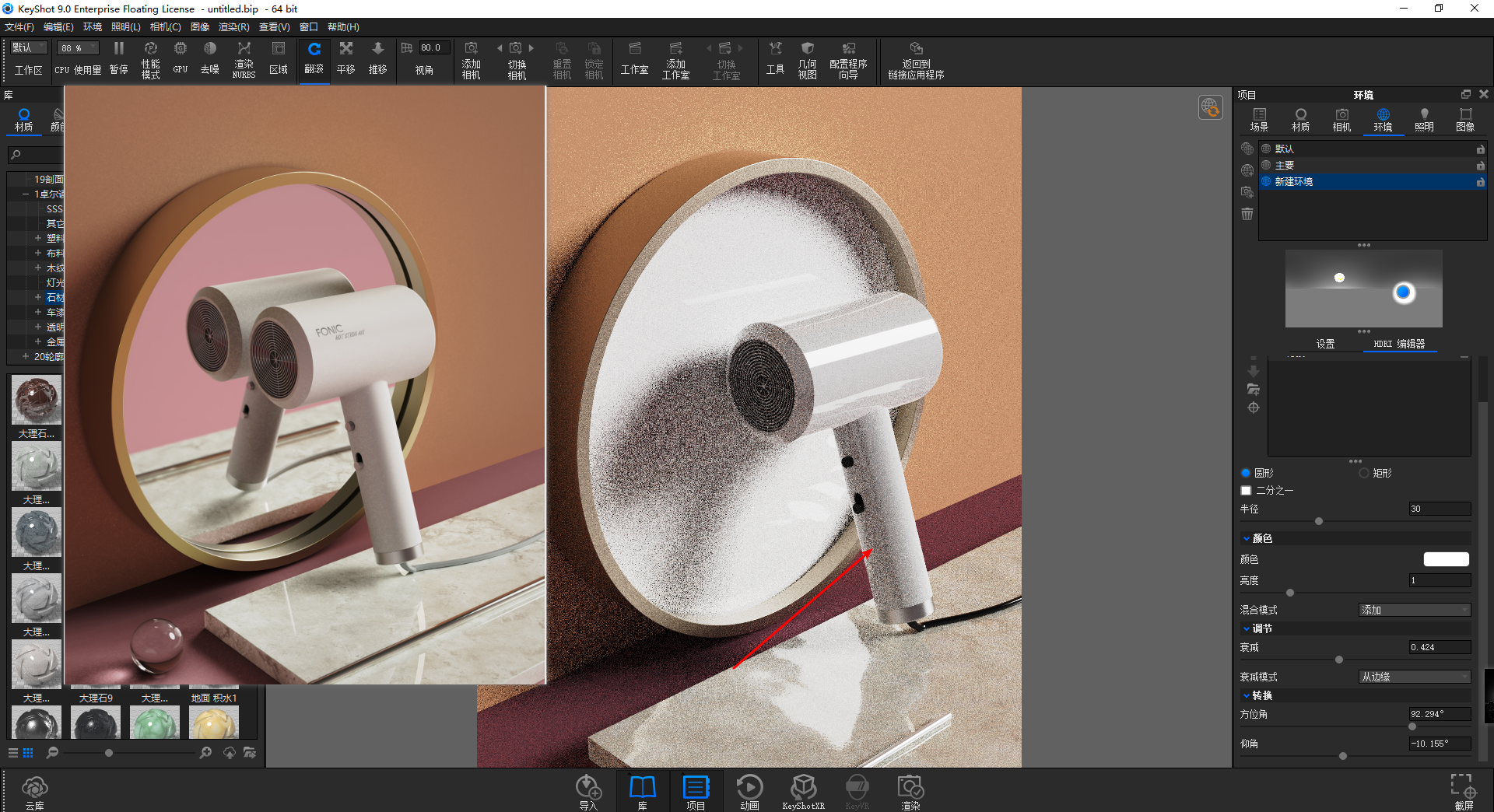Switch to the 设置 tab
The height and width of the screenshot is (812, 1494).
click(1325, 344)
